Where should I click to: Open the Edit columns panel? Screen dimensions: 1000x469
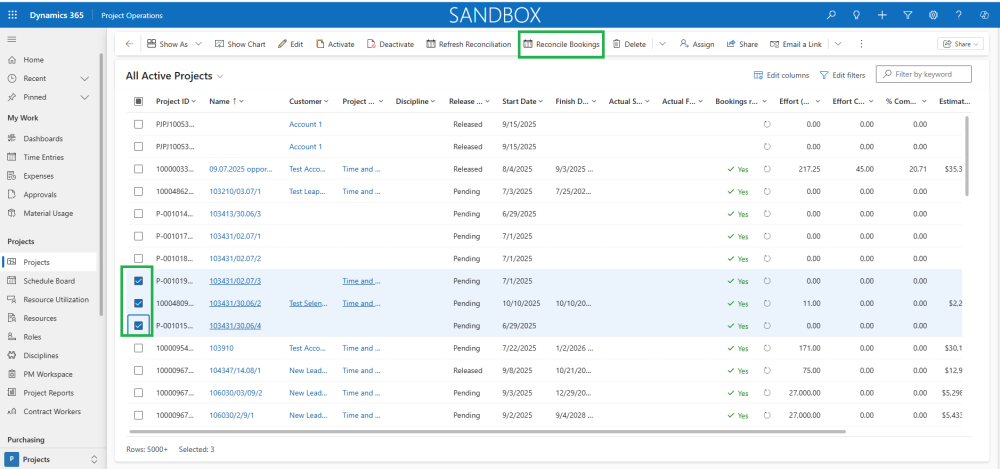pyautogui.click(x=781, y=75)
